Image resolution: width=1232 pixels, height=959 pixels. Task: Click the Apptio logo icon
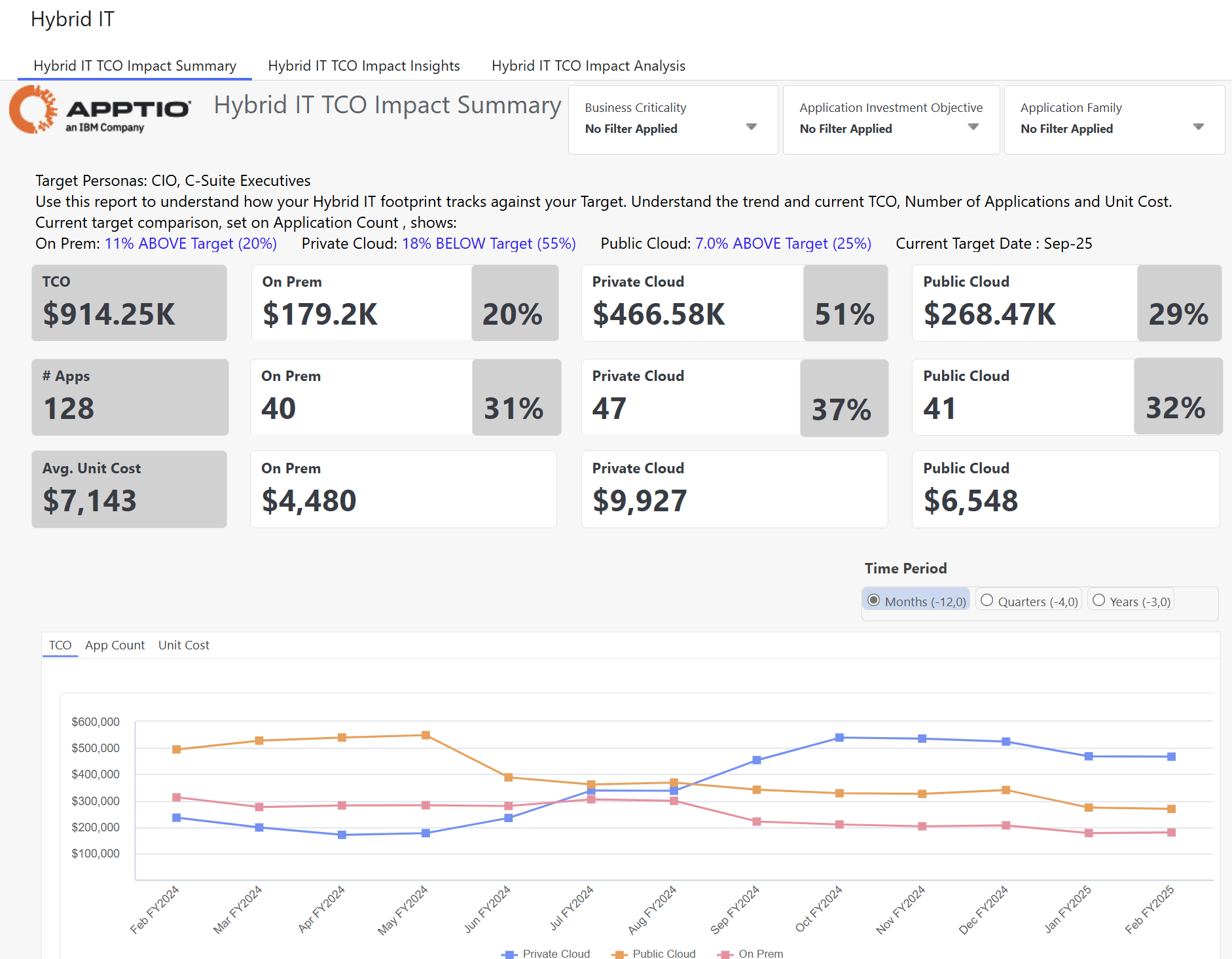[33, 110]
